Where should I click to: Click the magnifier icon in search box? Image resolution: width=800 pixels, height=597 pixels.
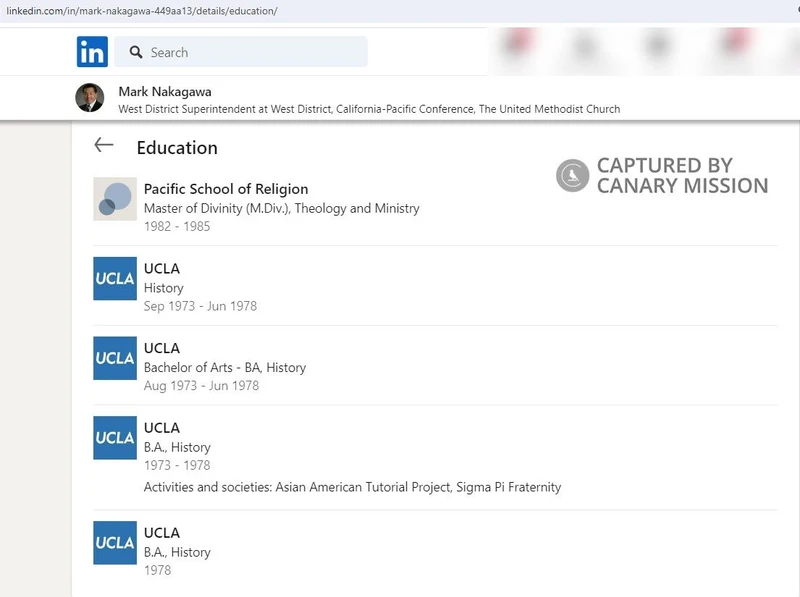[136, 52]
